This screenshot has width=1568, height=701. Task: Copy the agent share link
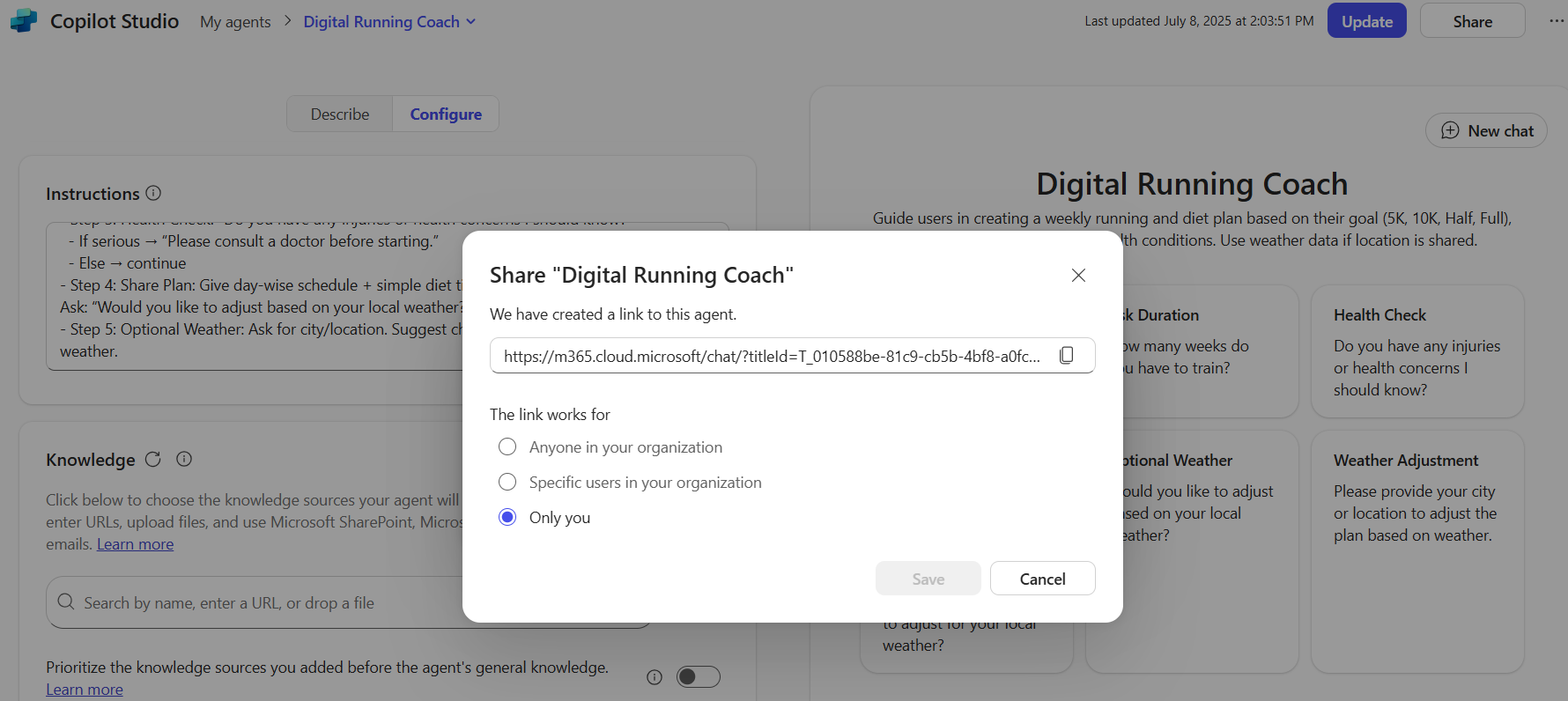tap(1066, 355)
